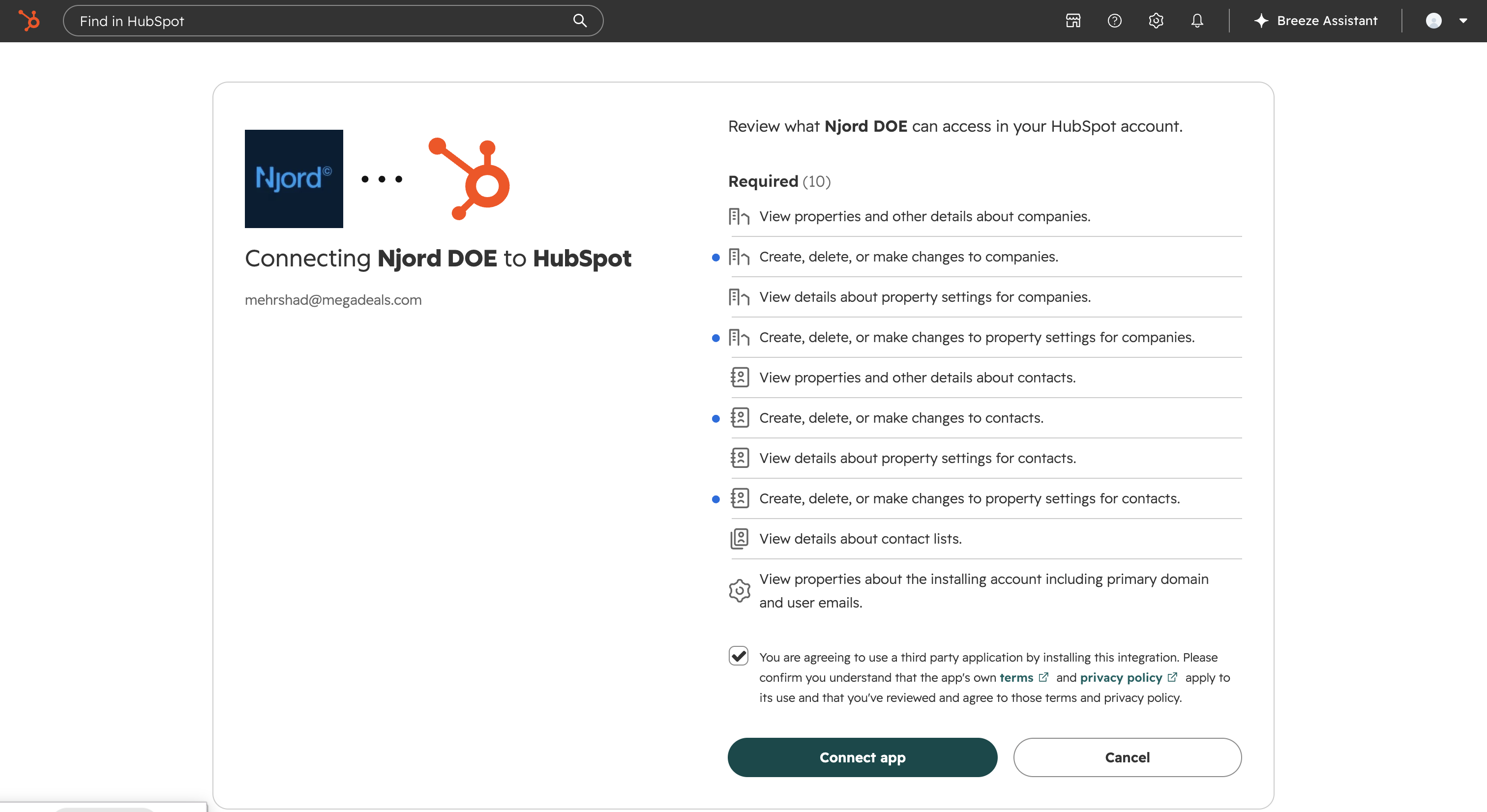Click 'View properties and other details about companies.'
1487x812 pixels.
coord(925,216)
